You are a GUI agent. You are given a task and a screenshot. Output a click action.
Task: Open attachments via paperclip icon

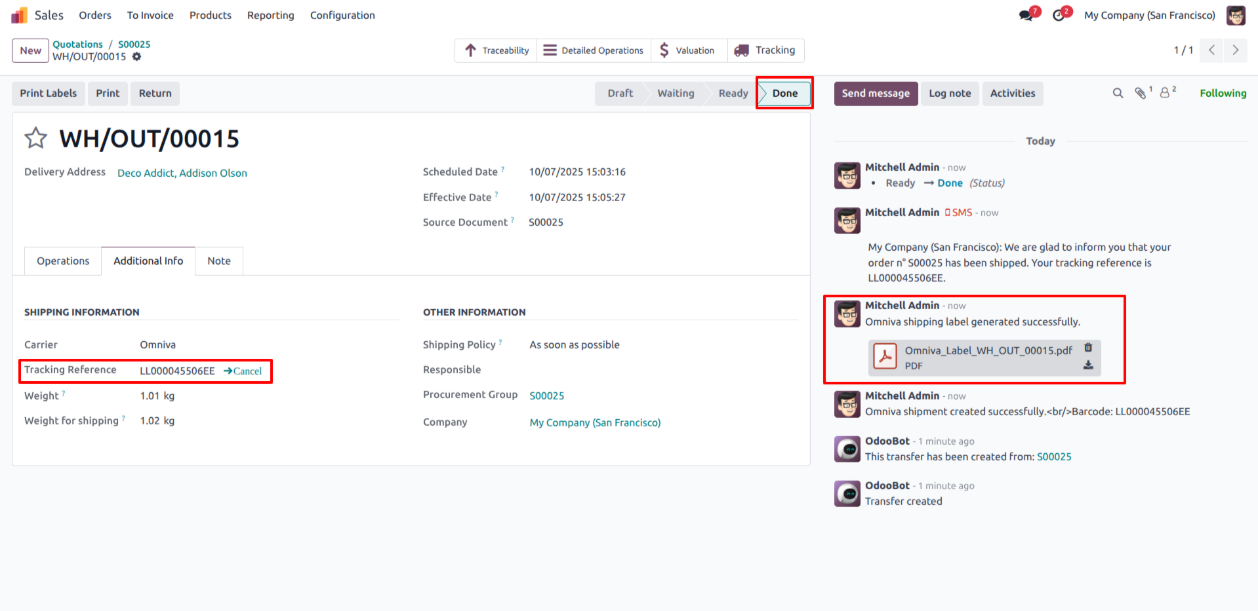tap(1140, 93)
